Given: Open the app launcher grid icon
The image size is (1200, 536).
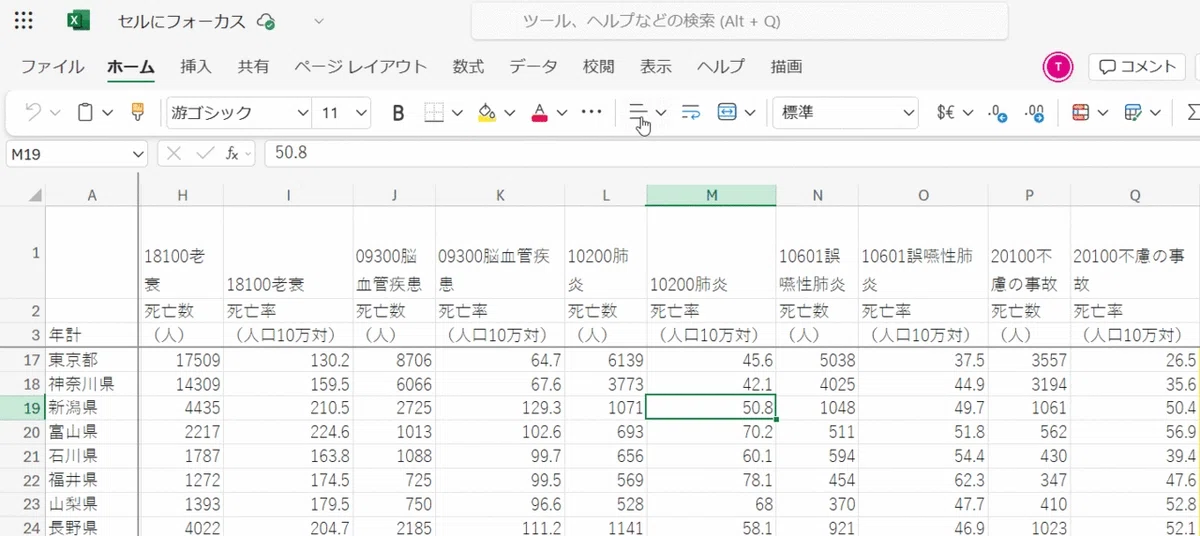Looking at the screenshot, I should pos(24,21).
